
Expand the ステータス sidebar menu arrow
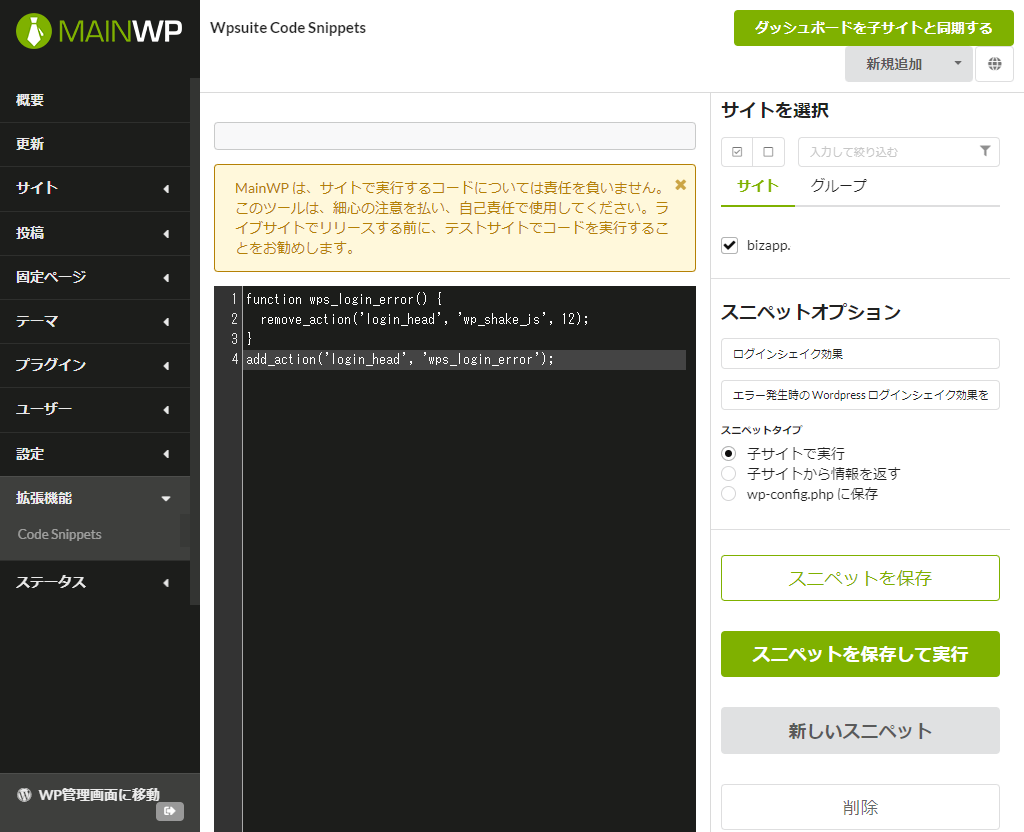pyautogui.click(x=166, y=583)
